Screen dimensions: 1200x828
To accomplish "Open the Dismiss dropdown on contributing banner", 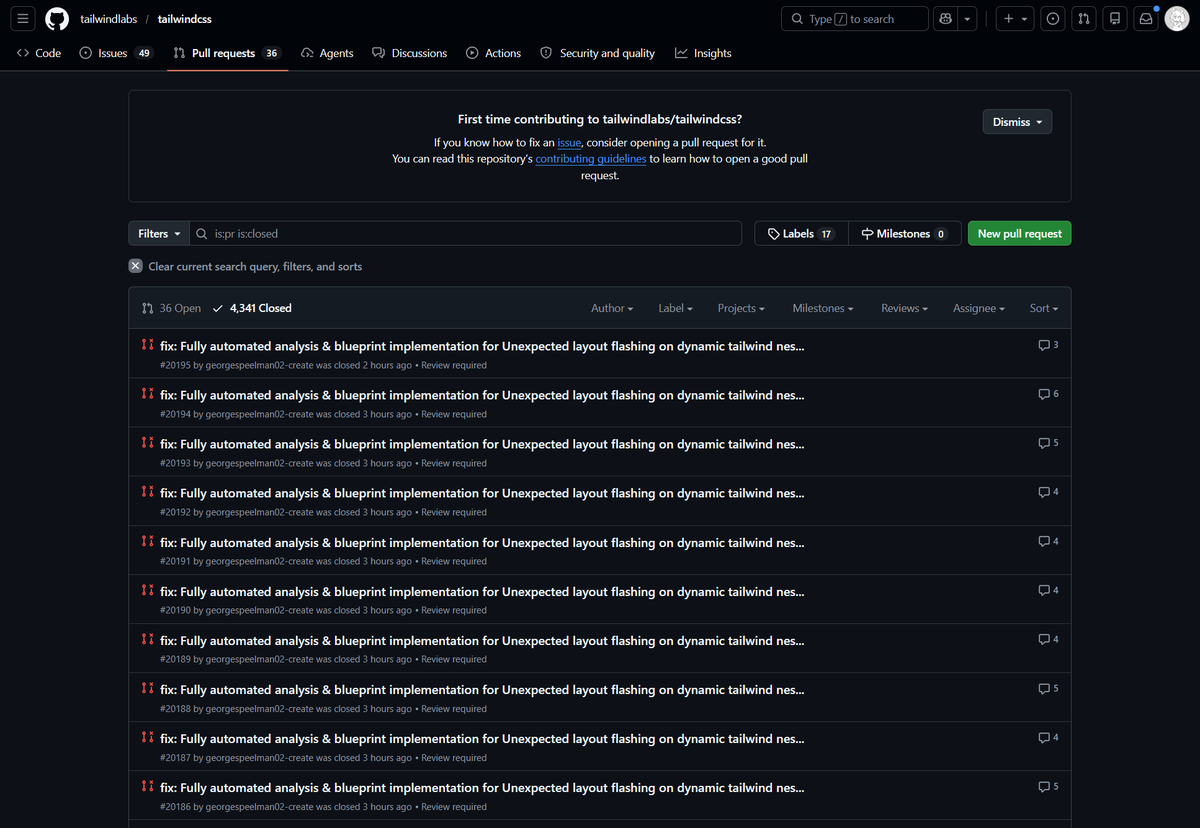I will [x=1017, y=122].
